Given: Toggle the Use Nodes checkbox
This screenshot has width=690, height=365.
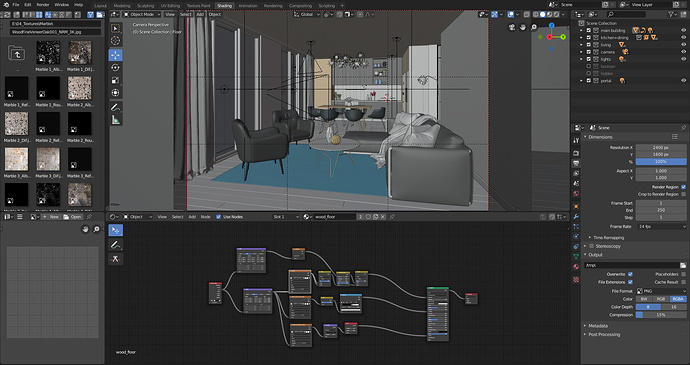Looking at the screenshot, I should (x=219, y=217).
